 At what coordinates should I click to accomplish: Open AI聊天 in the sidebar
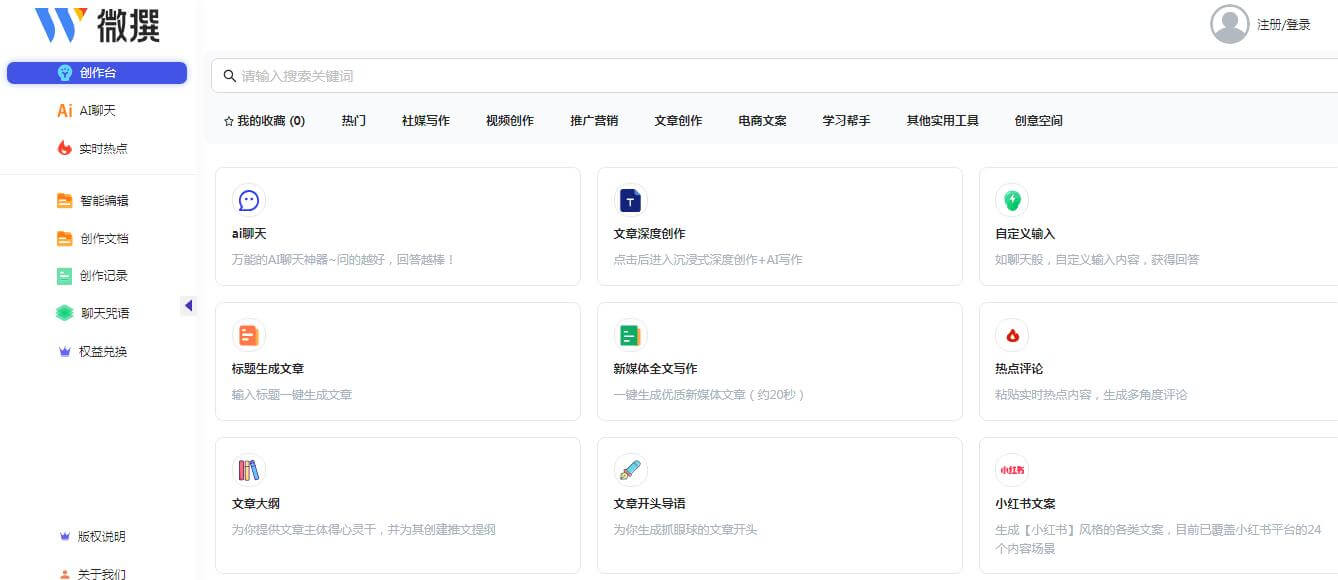(x=97, y=111)
